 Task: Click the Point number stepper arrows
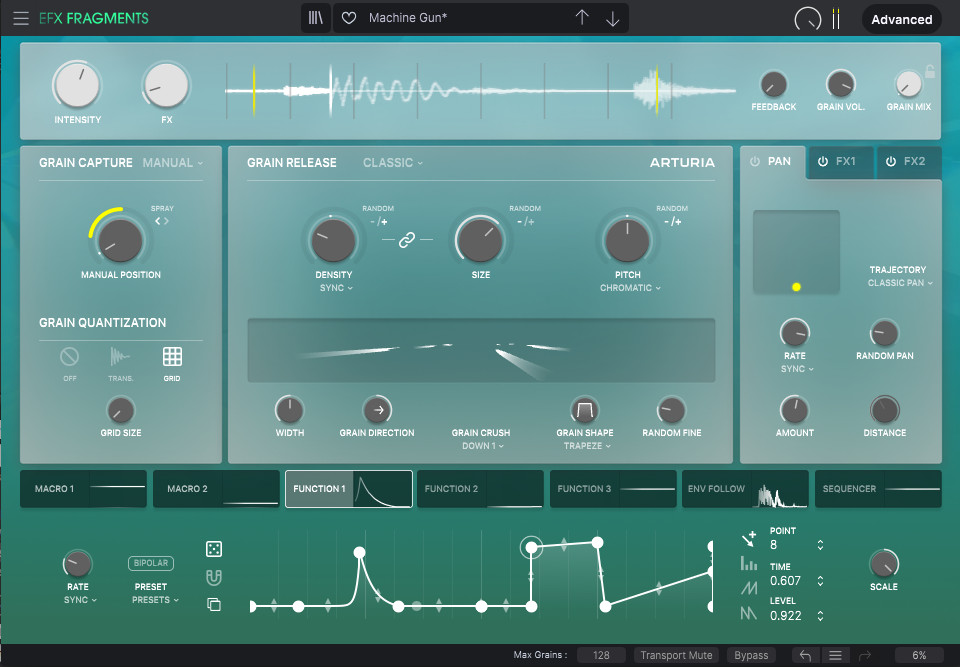pos(820,545)
